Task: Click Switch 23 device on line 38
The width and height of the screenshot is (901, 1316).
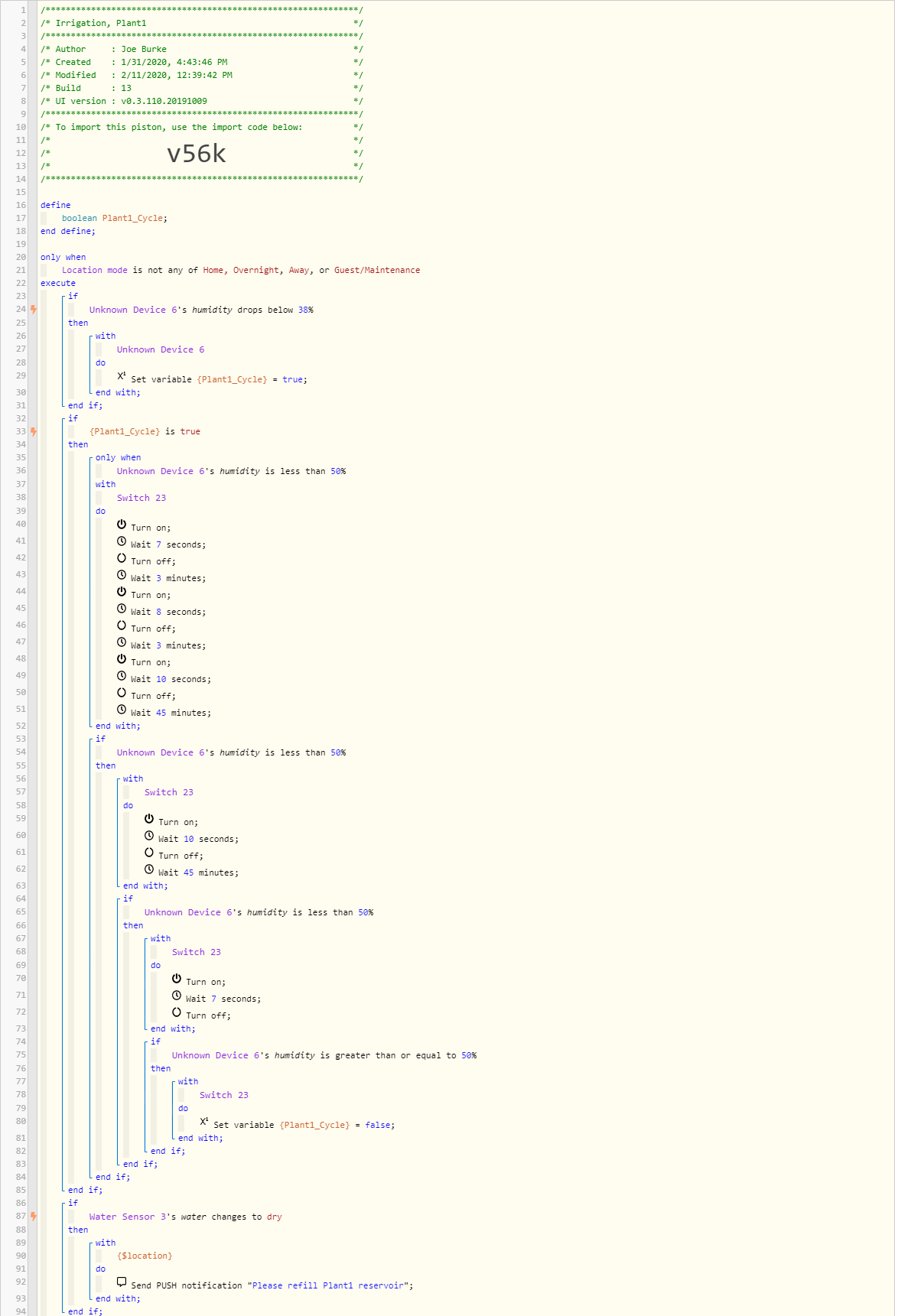Action: (x=141, y=498)
